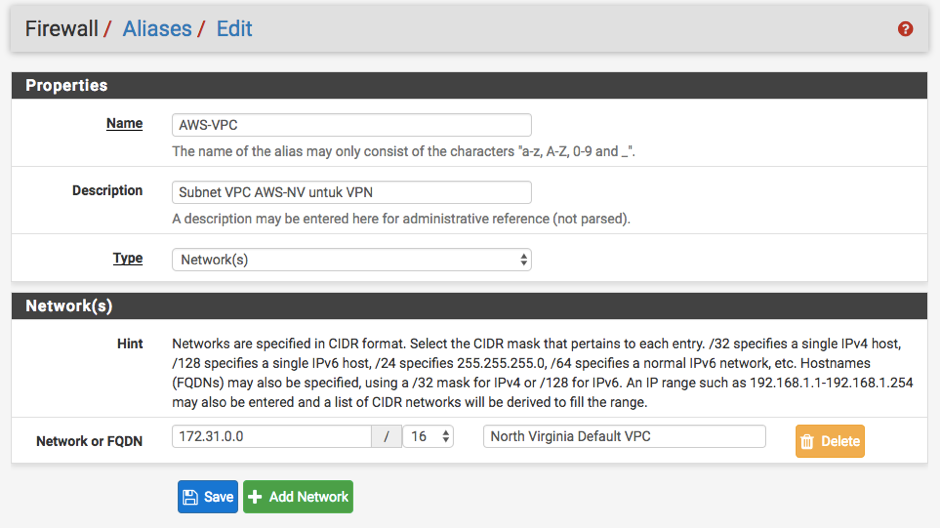Open the CIDR mask dropdown showing 16

pyautogui.click(x=428, y=436)
